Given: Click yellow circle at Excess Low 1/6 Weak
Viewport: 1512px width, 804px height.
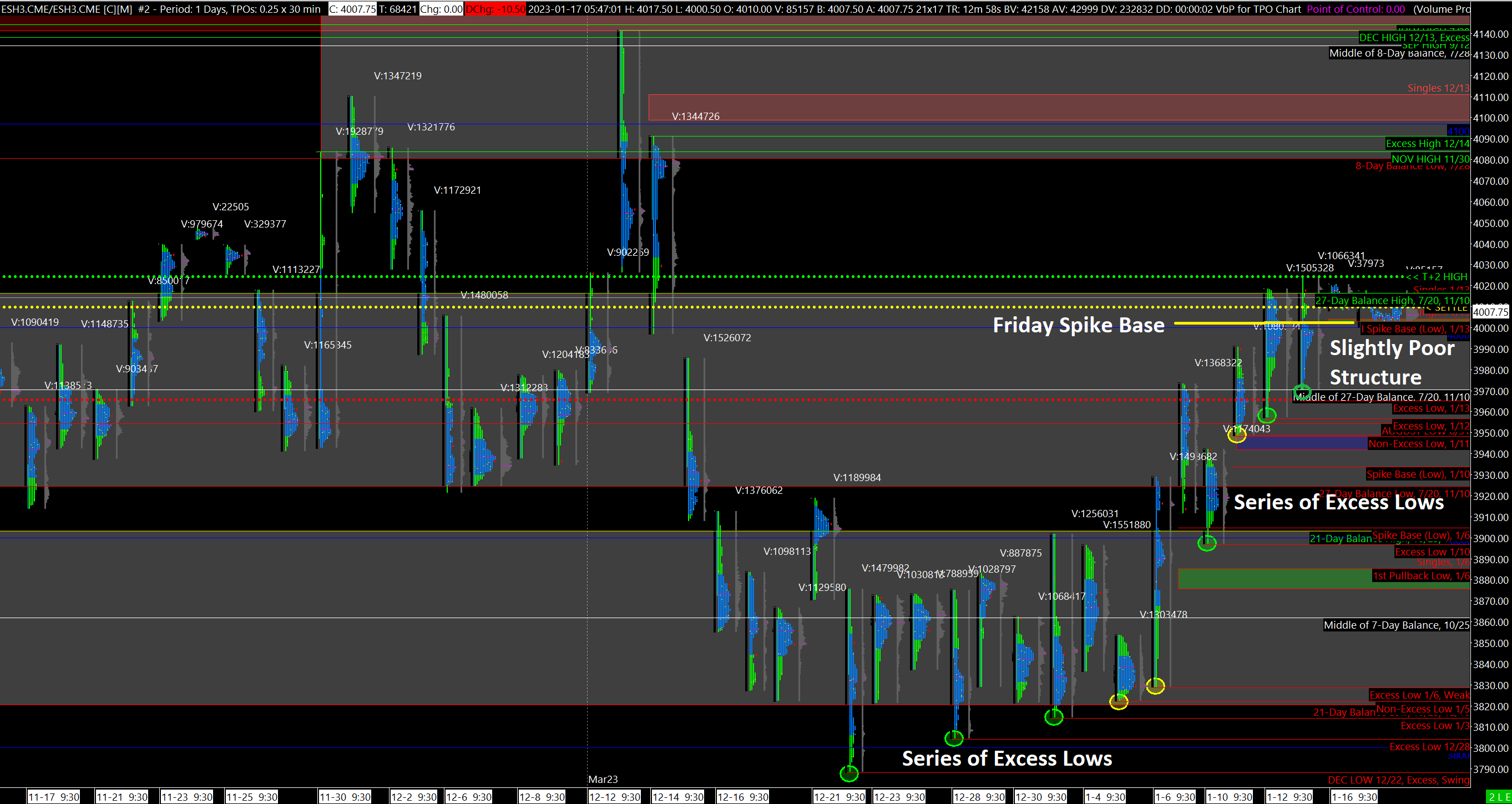Looking at the screenshot, I should pos(1155,685).
